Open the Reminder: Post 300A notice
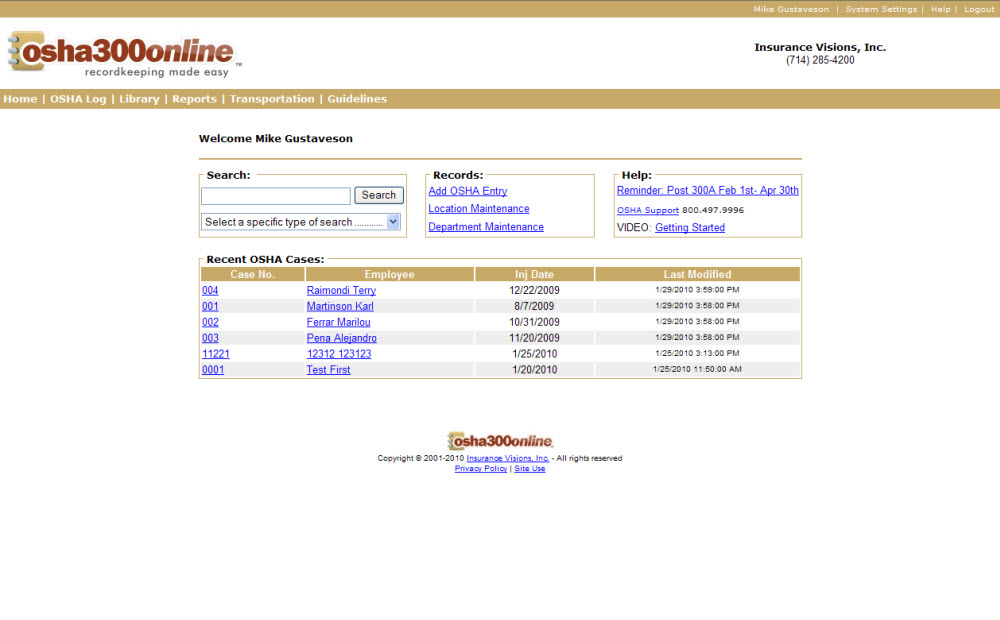This screenshot has height=620, width=1000. [707, 189]
